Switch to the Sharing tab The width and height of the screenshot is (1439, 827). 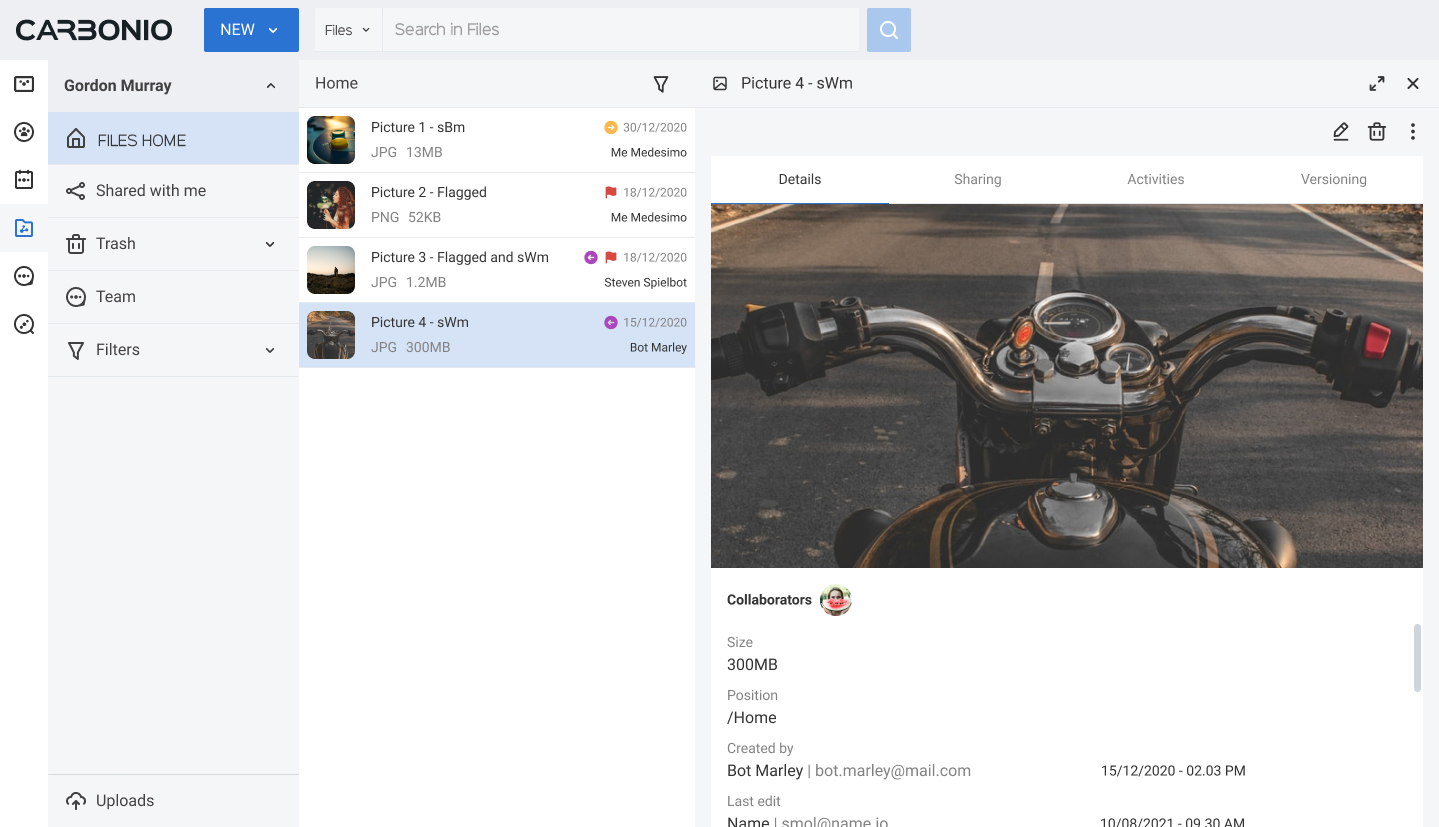point(977,179)
